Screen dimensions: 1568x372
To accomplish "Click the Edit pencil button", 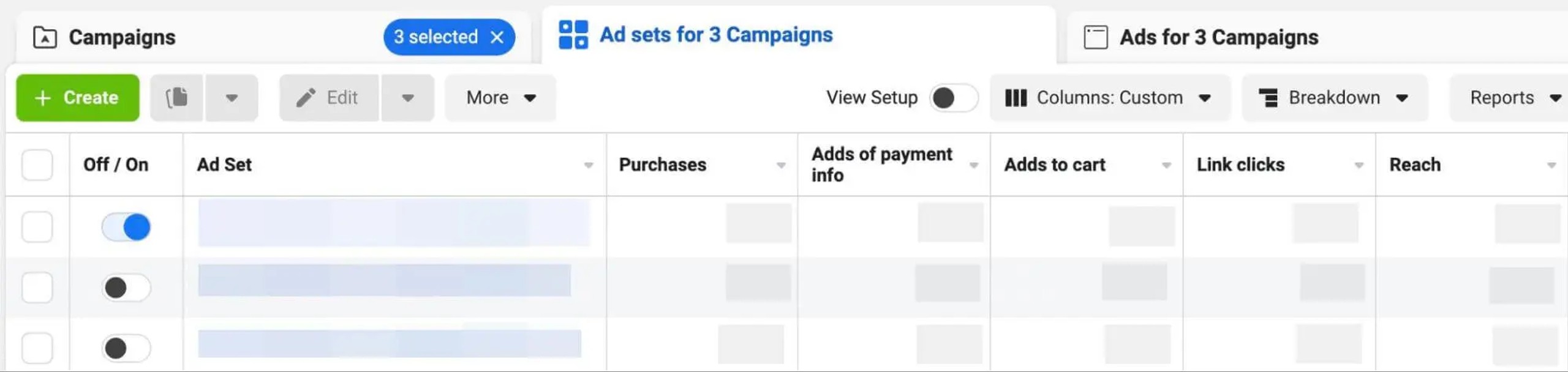I will tap(328, 98).
